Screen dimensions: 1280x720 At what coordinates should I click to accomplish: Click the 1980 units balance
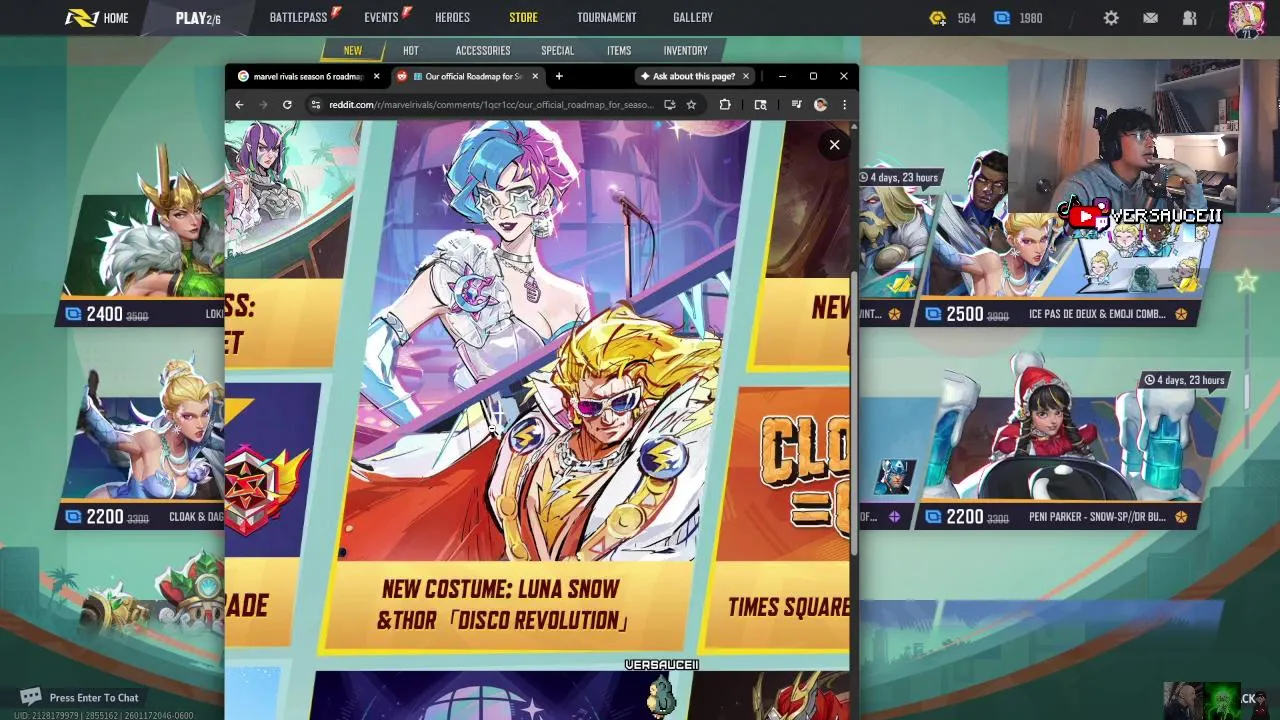tap(1031, 18)
